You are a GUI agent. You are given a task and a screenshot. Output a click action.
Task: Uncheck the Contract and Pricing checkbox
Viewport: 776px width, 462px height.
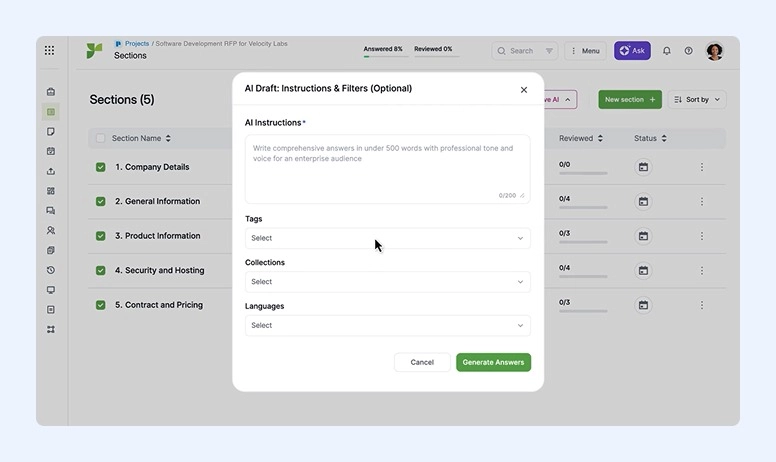(x=100, y=305)
